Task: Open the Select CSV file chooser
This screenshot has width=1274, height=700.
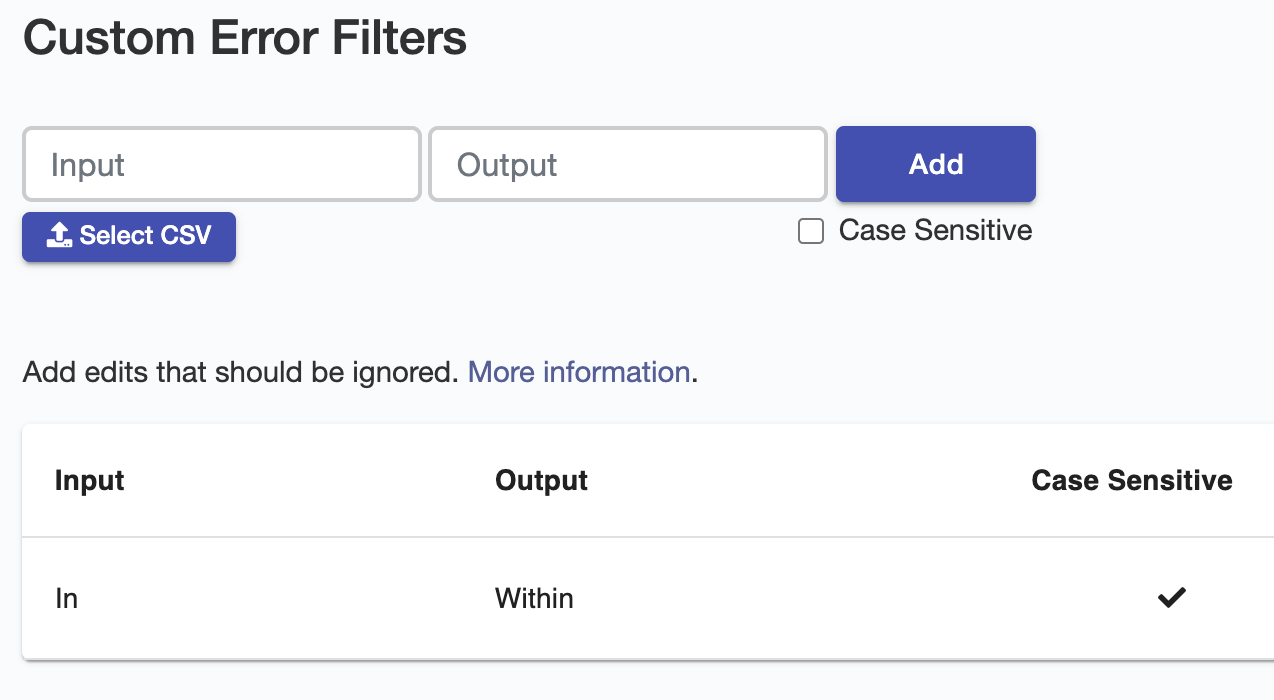Action: [x=129, y=237]
